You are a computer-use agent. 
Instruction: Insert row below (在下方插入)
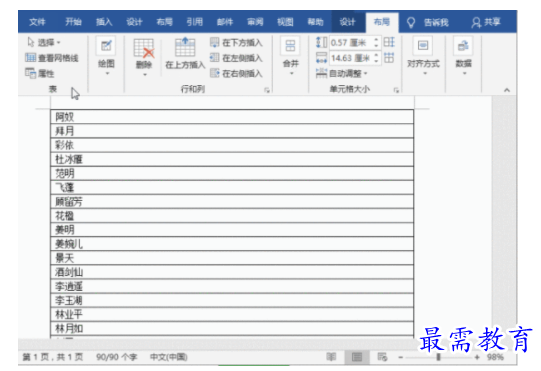click(x=236, y=43)
